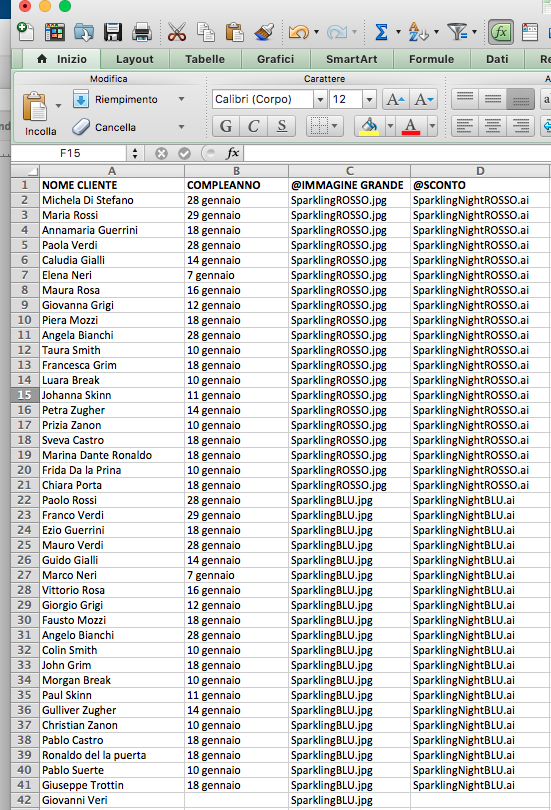Toggle bold G formatting button
Viewport: 551px width, 810px height.
coord(226,126)
